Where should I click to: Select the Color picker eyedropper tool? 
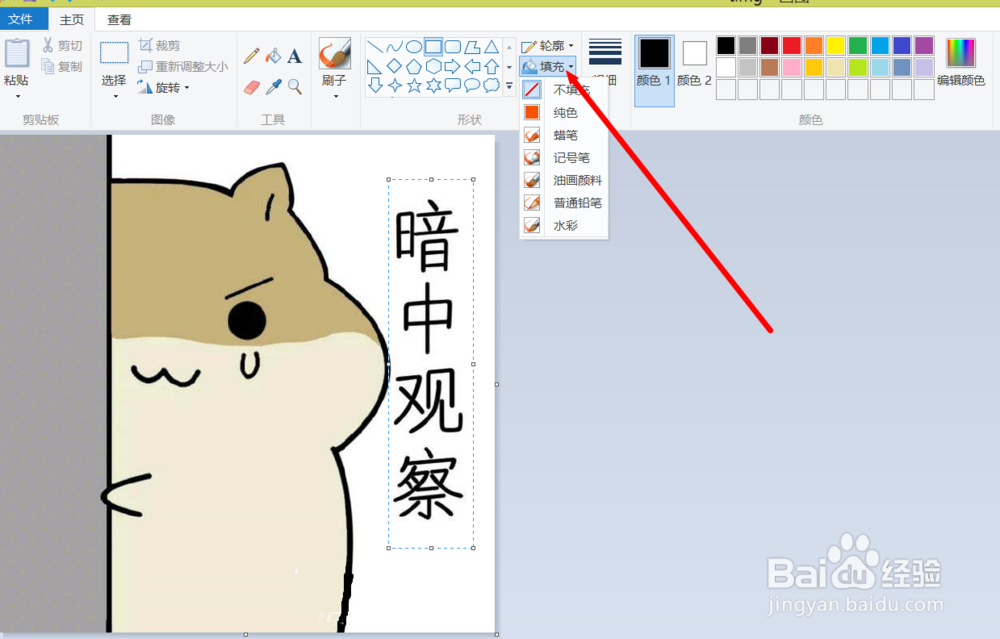point(273,87)
